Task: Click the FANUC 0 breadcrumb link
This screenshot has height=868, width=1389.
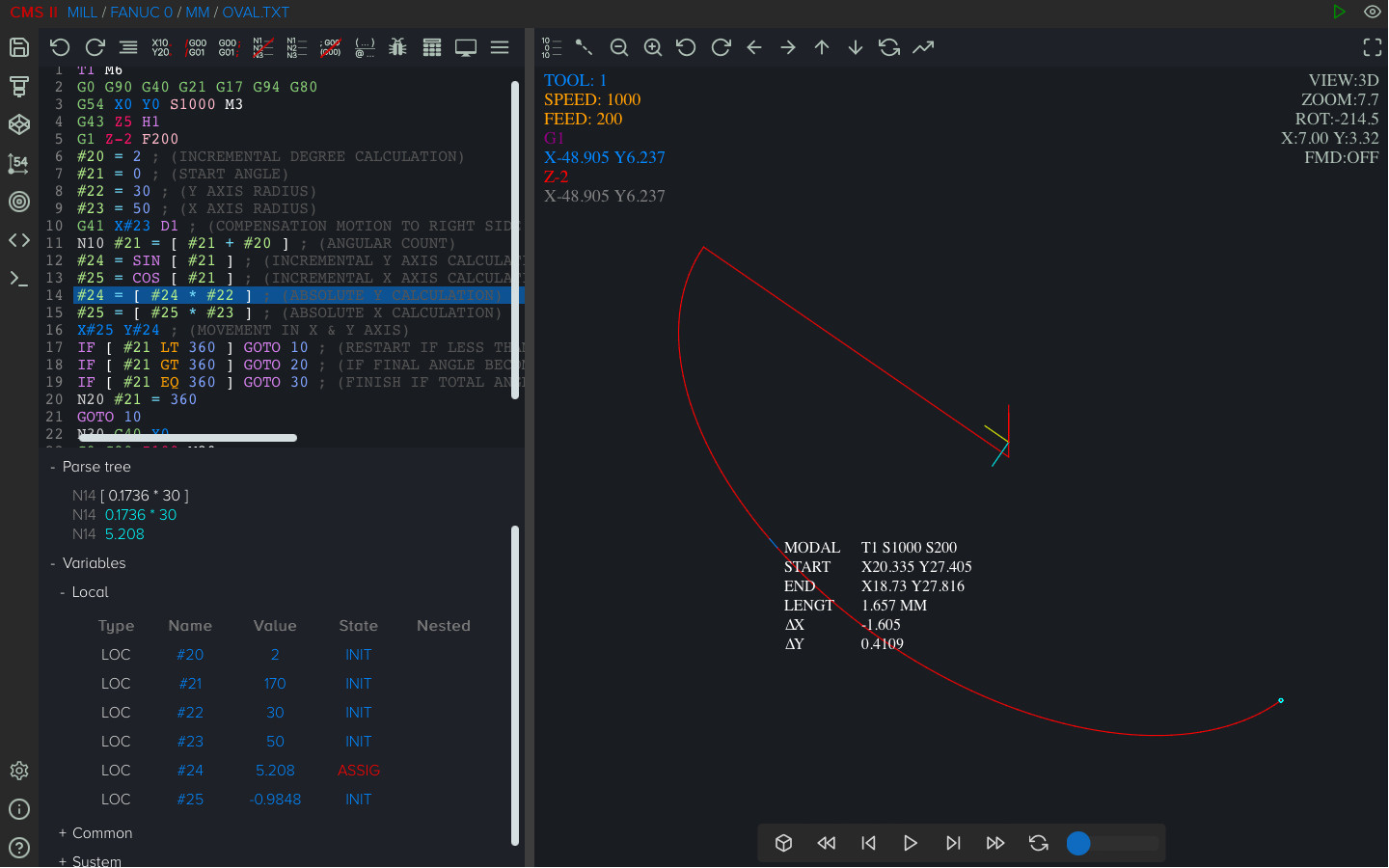Action: click(141, 13)
